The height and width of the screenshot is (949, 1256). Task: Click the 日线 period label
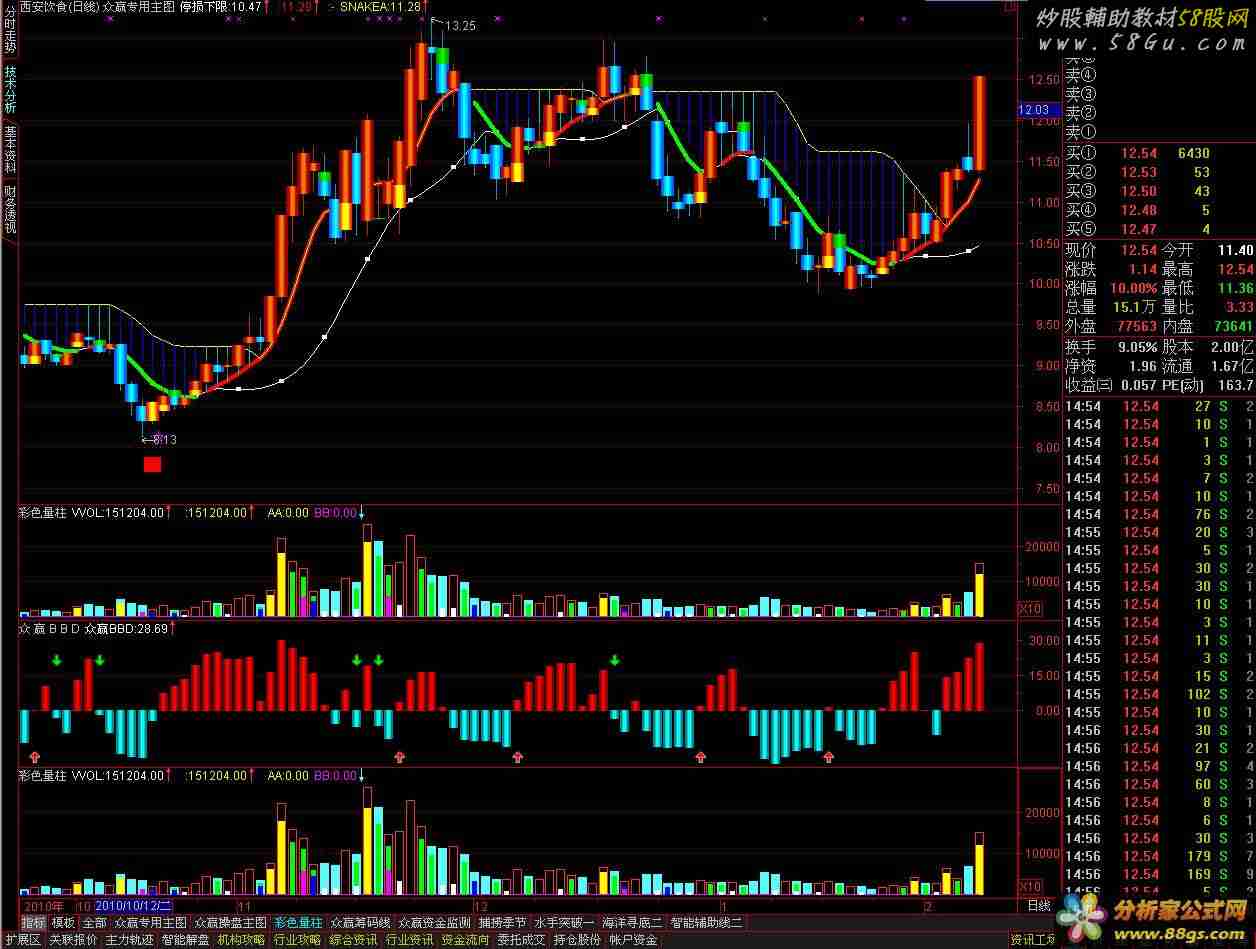(x=1040, y=905)
